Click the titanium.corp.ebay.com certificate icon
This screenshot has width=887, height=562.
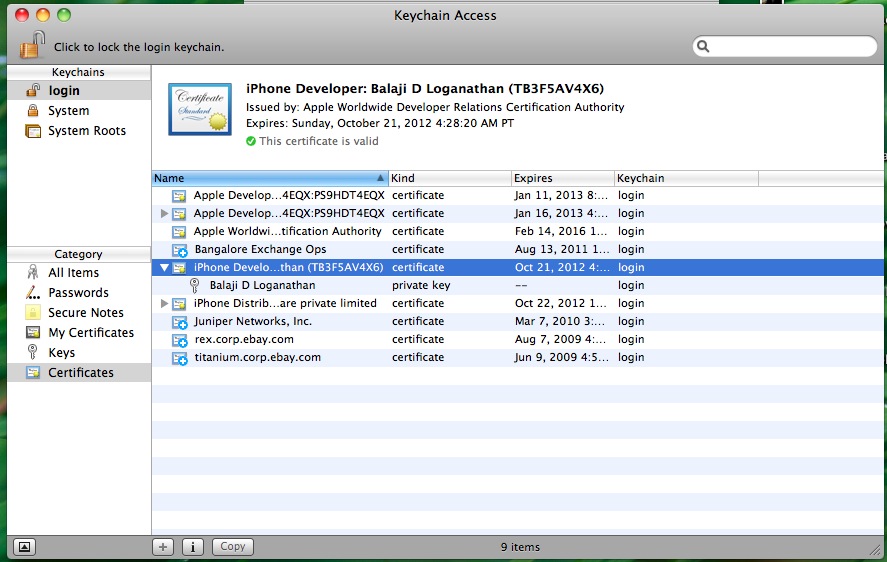click(180, 358)
